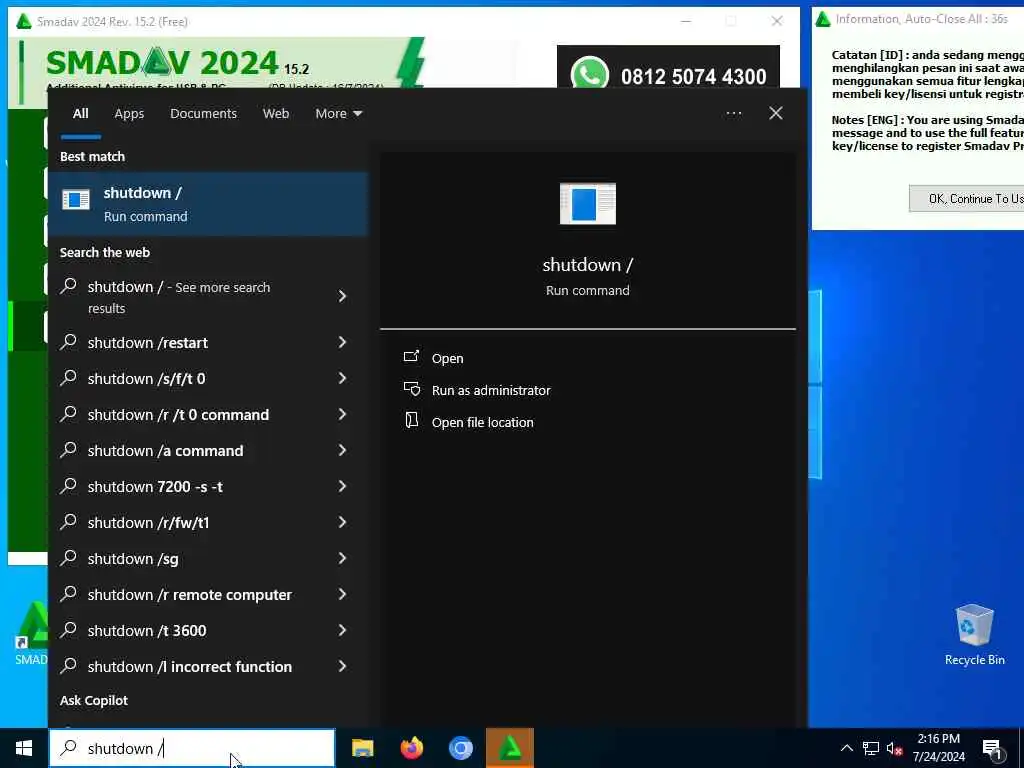
Task: Open Firefox from the taskbar
Action: (x=411, y=748)
